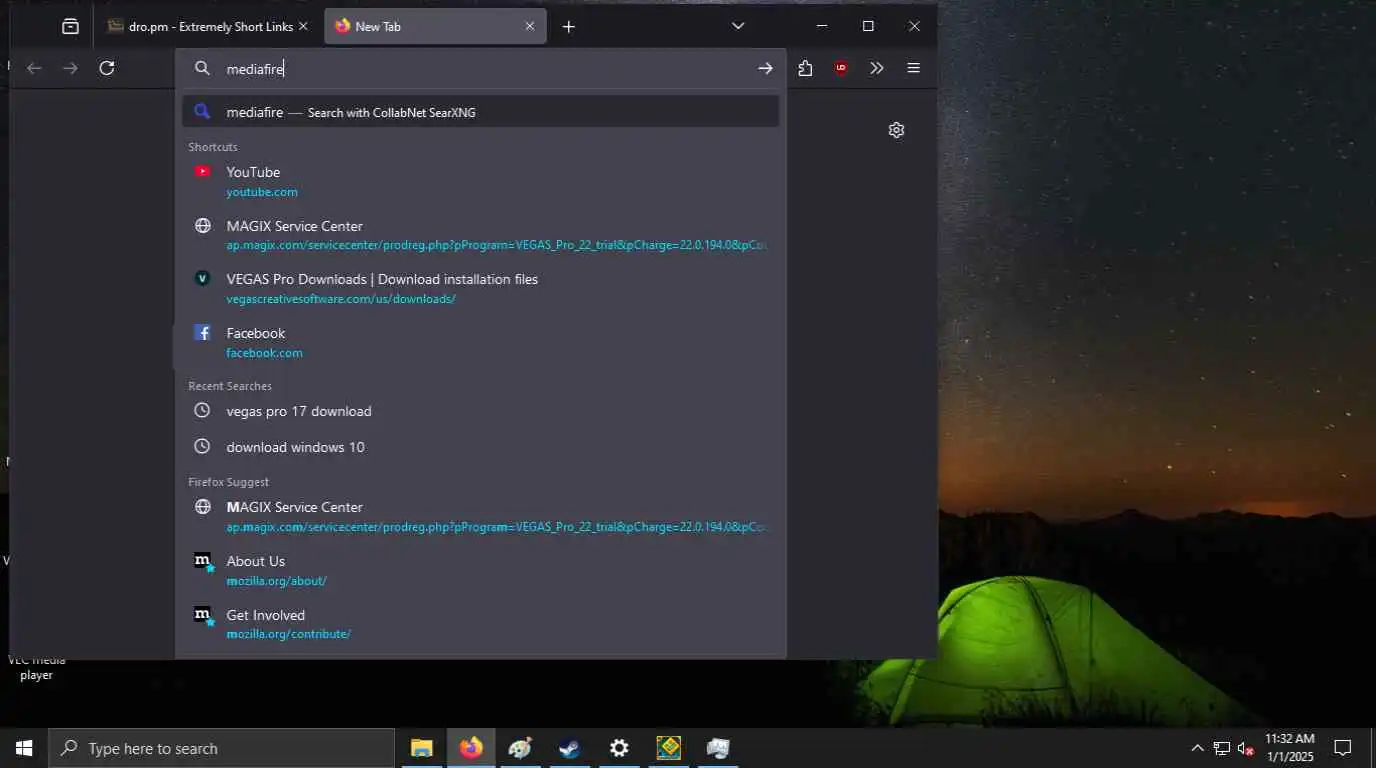The height and width of the screenshot is (768, 1376).
Task: Open the About Us Mozilla suggestion
Action: [x=481, y=570]
